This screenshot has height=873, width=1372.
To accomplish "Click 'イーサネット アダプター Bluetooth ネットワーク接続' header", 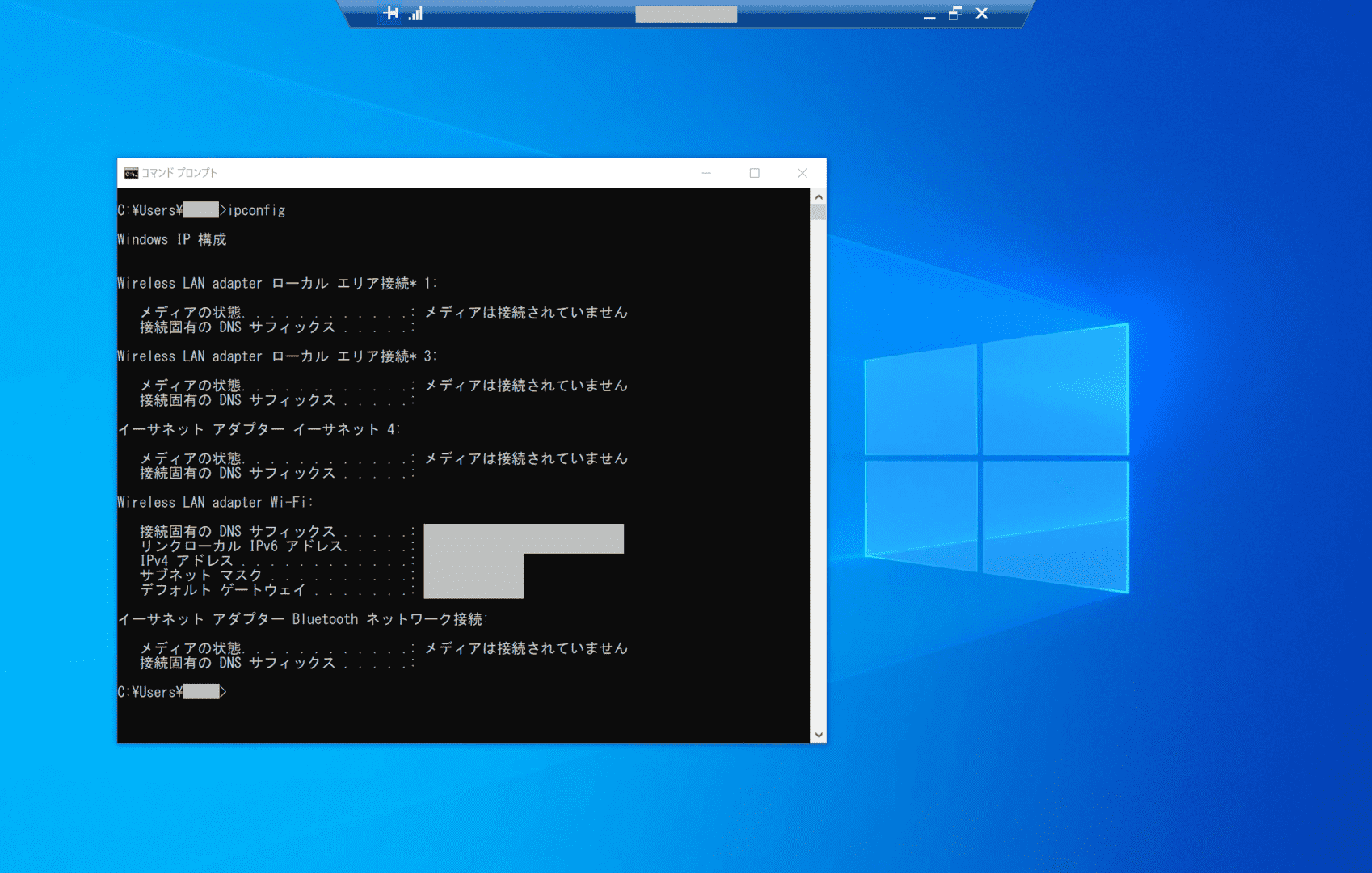I will [x=303, y=619].
